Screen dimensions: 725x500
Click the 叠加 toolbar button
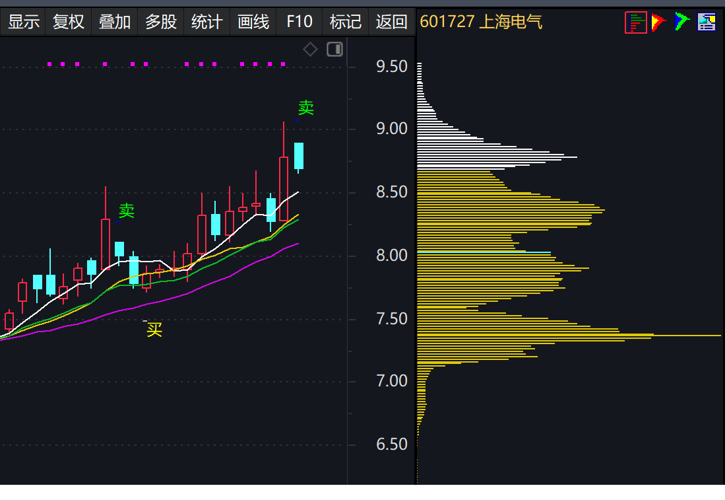(x=115, y=22)
